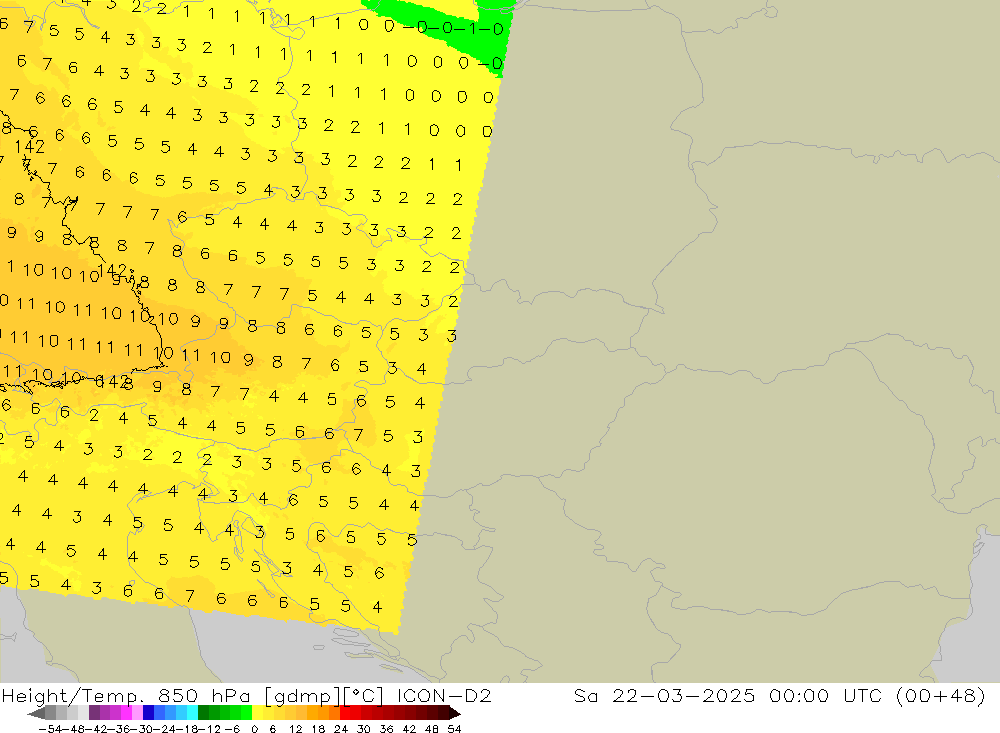
Task: Click the bright red legend swatch above 24
Action: (x=345, y=713)
